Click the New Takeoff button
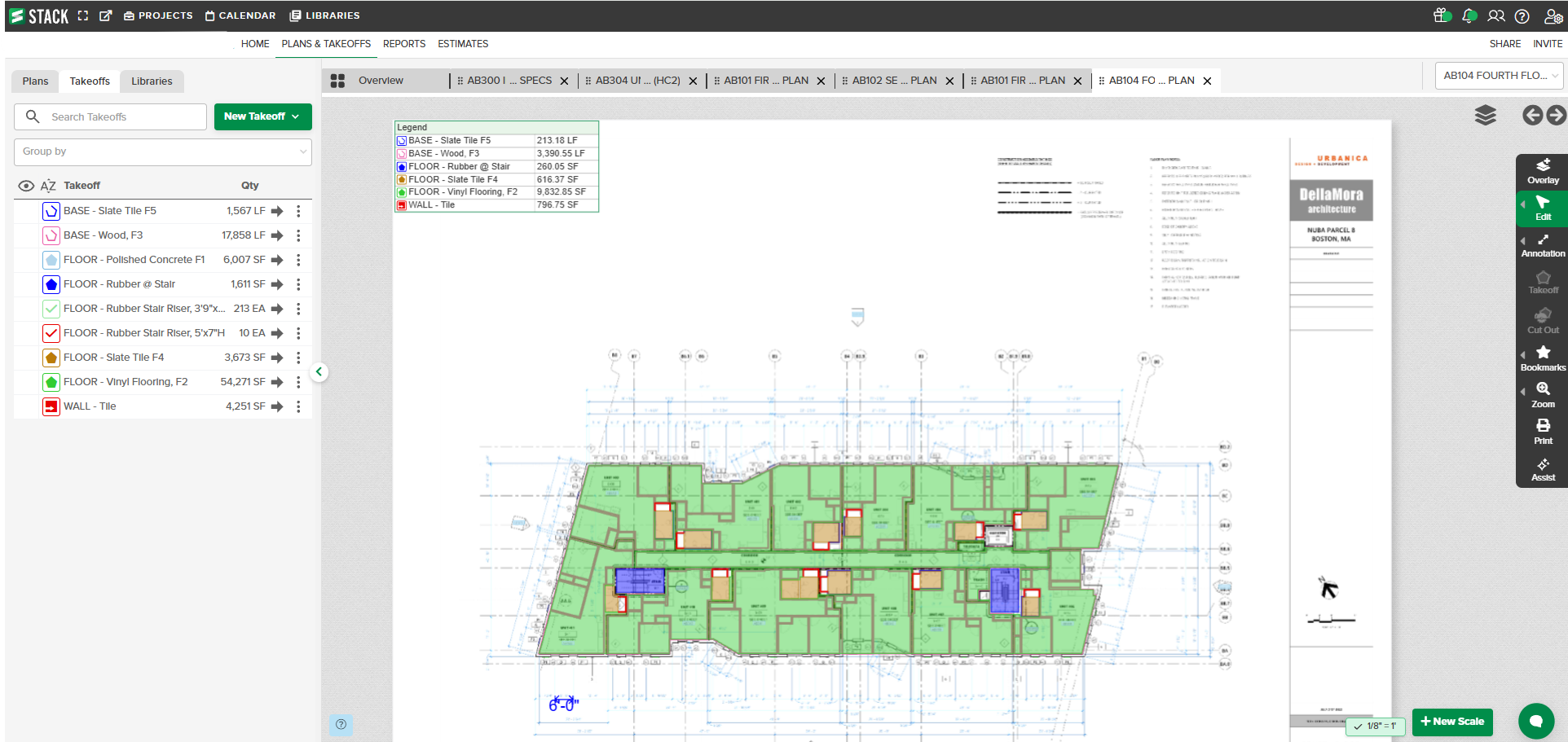This screenshot has height=742, width=1568. 262,116
